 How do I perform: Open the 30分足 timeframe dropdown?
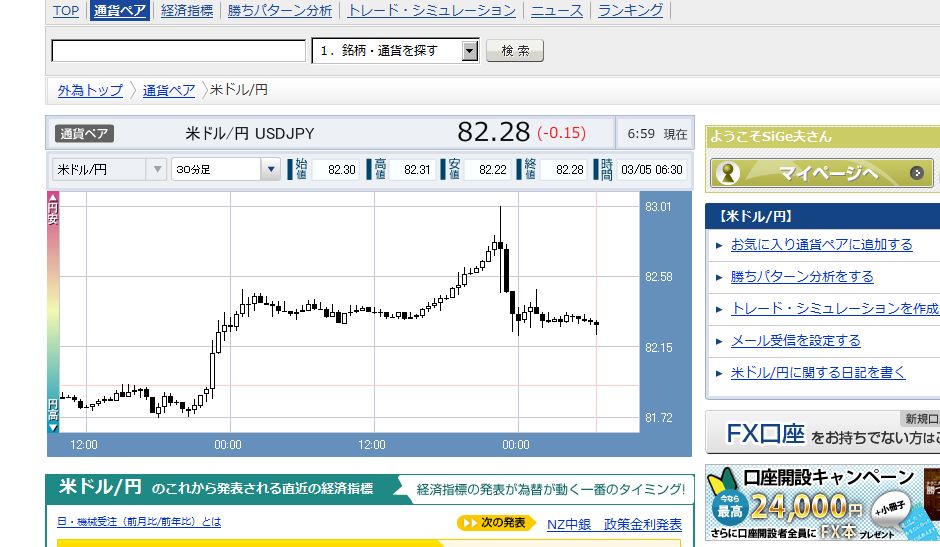[x=225, y=169]
